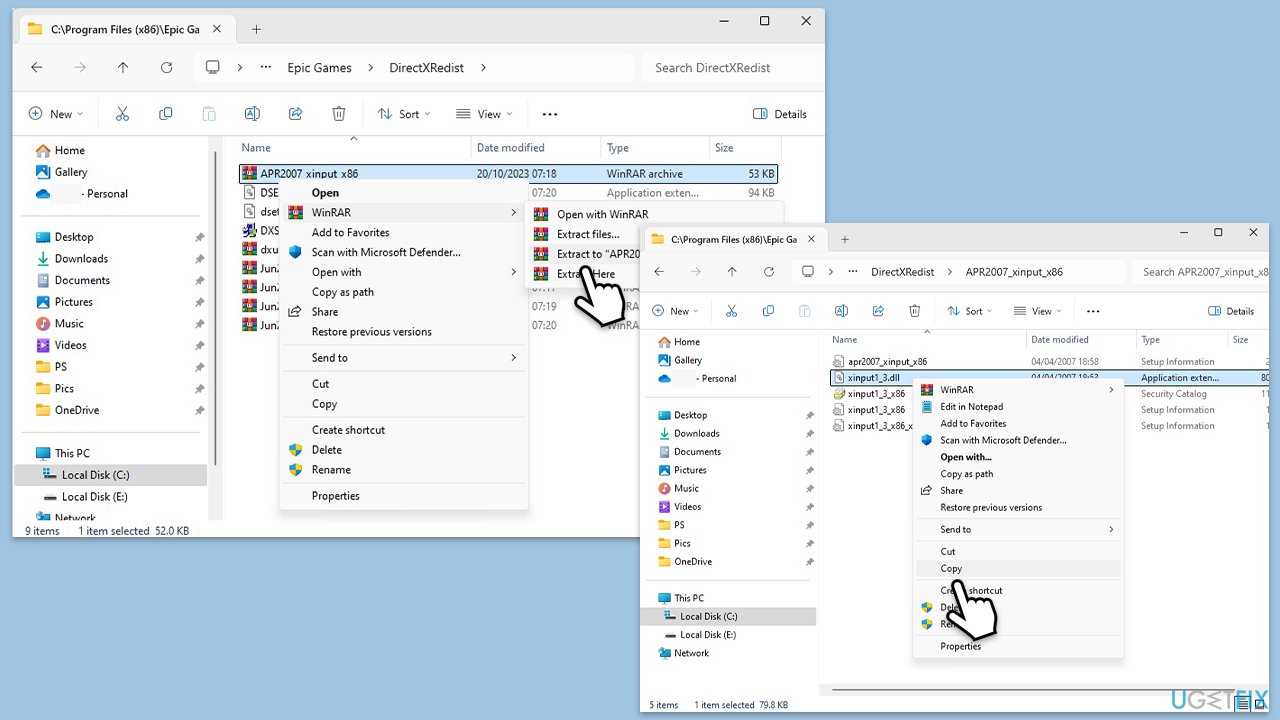The image size is (1280, 720).
Task: Click the Defender shield icon in the DirectXRedist context menu
Action: (x=295, y=252)
